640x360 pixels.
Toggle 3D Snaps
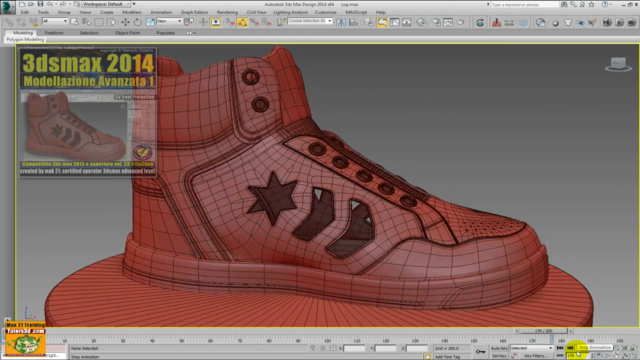[230, 22]
